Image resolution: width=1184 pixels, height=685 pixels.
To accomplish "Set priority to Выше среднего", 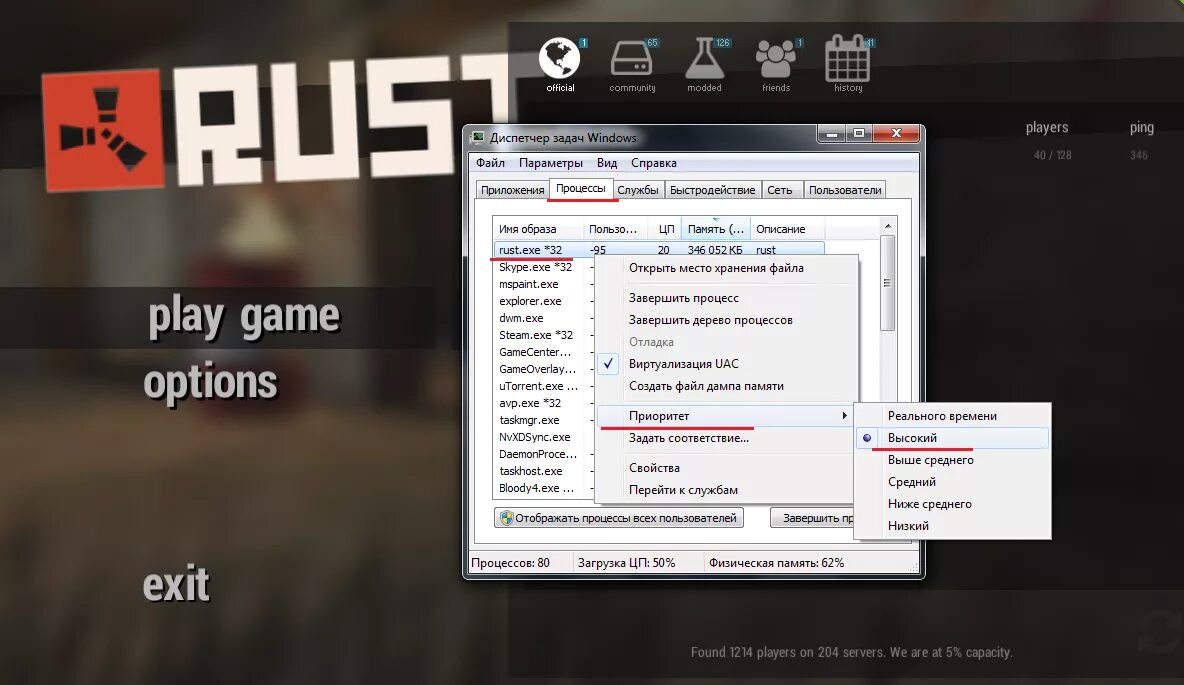I will (930, 460).
